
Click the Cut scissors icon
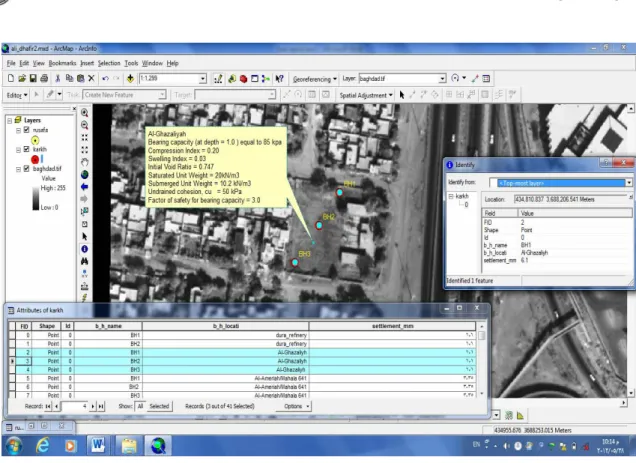(x=58, y=78)
